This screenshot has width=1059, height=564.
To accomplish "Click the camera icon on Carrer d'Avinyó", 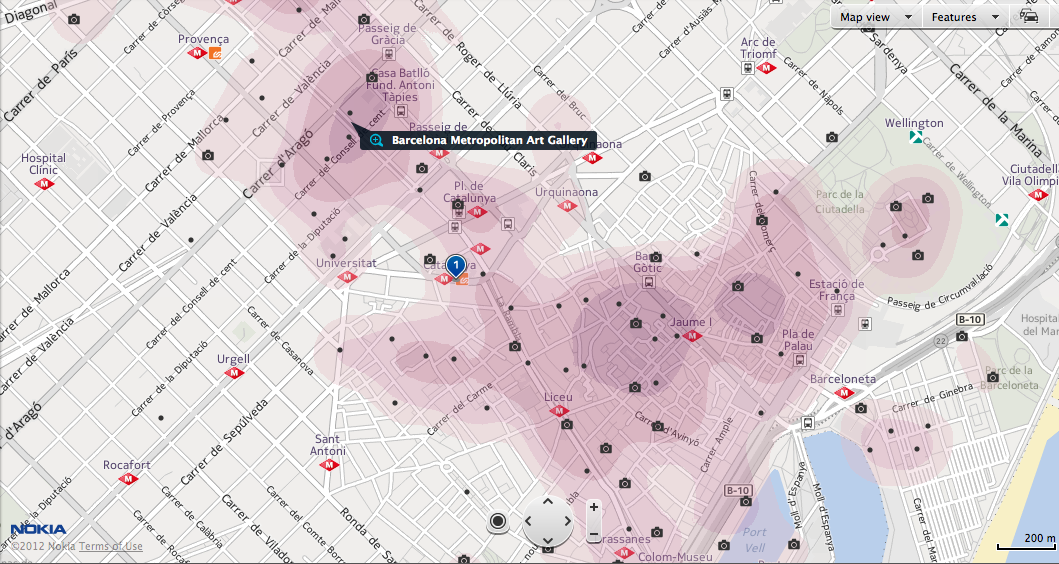I will click(x=657, y=426).
